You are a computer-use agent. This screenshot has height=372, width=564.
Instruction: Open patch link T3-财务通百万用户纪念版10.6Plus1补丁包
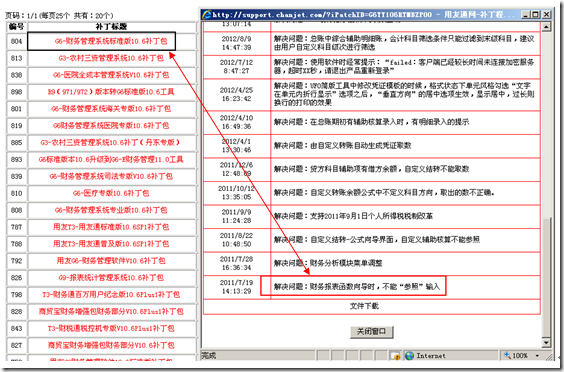[111, 295]
